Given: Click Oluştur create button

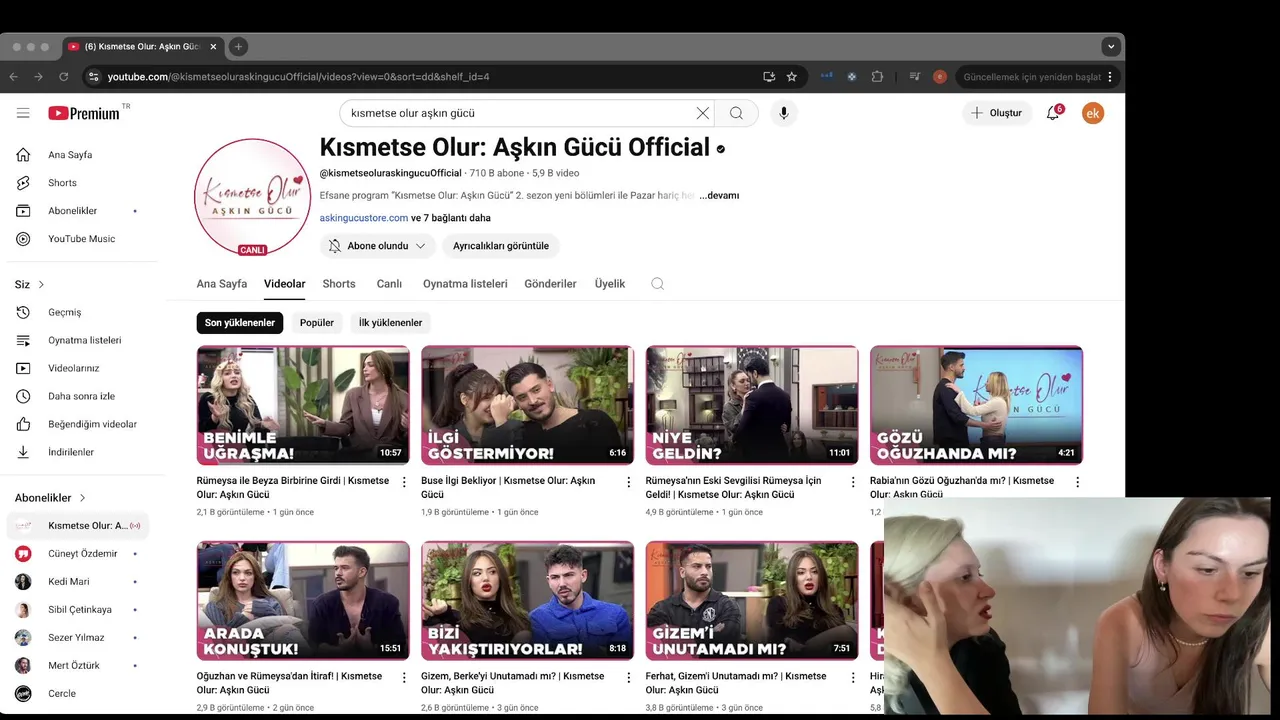Looking at the screenshot, I should pos(997,113).
